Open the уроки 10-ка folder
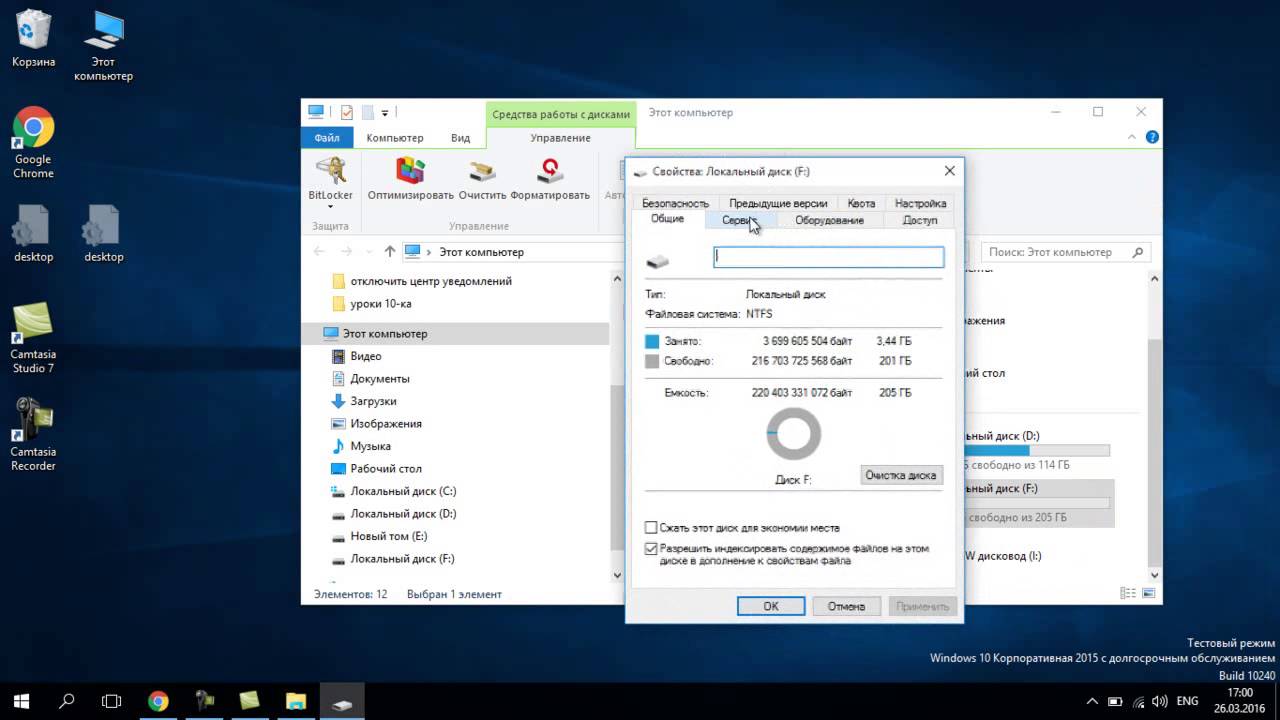The image size is (1280, 720). (x=380, y=304)
